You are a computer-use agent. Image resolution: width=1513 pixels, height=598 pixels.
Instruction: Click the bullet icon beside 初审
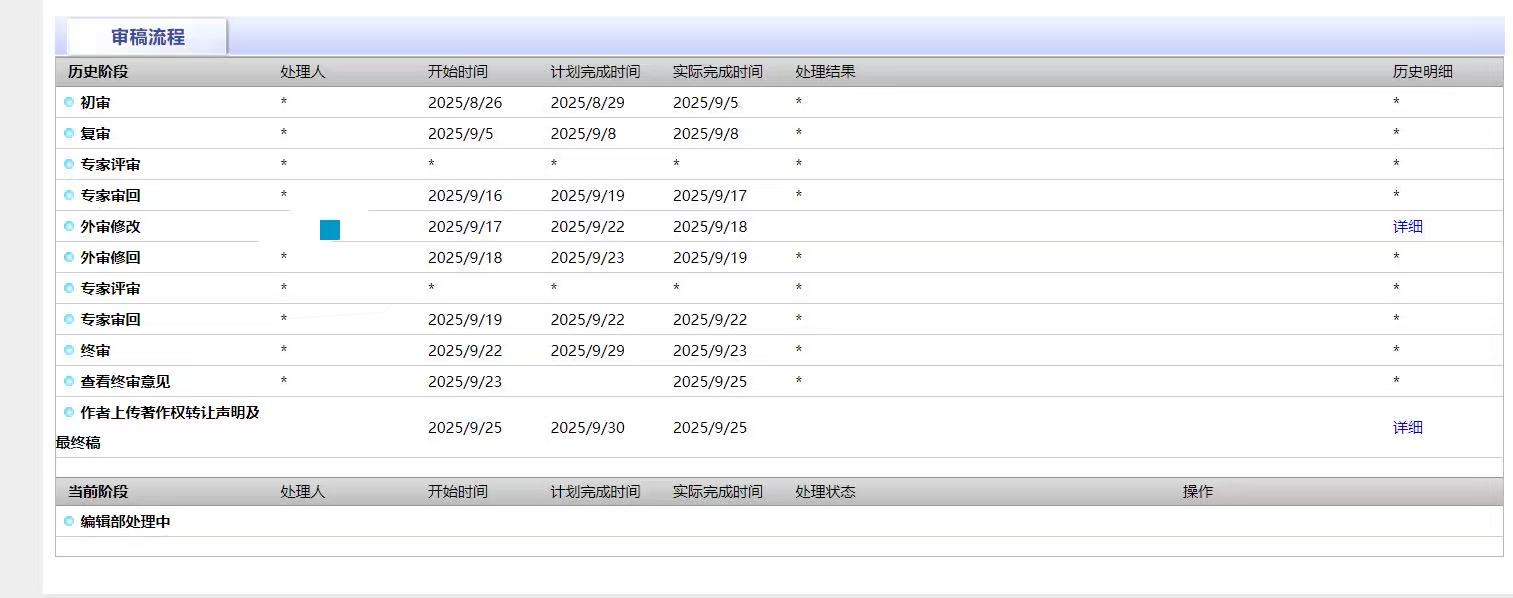pyautogui.click(x=69, y=102)
